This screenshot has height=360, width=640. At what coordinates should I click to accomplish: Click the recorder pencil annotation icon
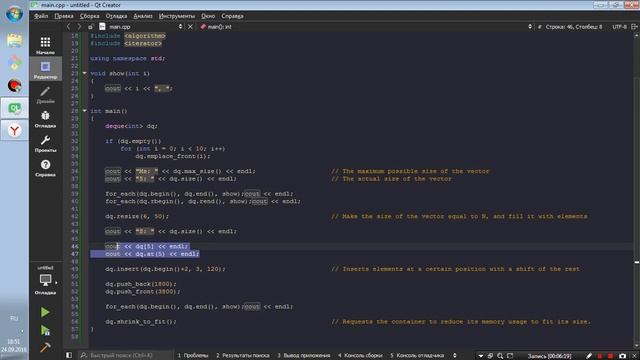point(589,356)
